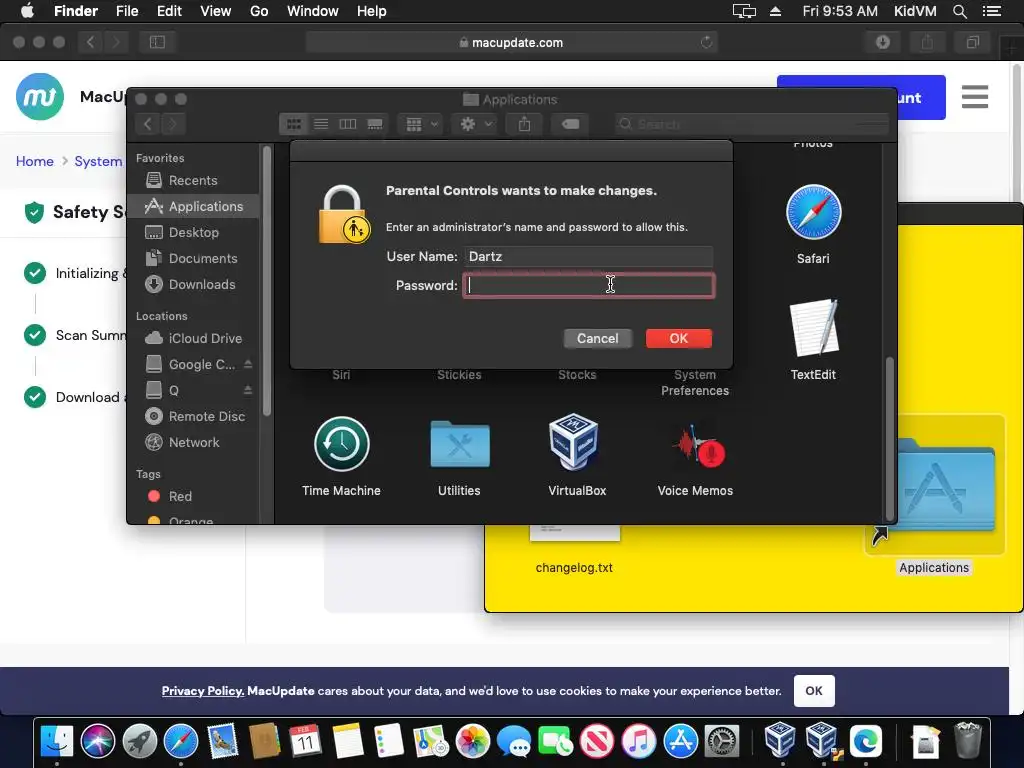The height and width of the screenshot is (768, 1024).
Task: Open the item grouping dropdown
Action: [x=421, y=124]
